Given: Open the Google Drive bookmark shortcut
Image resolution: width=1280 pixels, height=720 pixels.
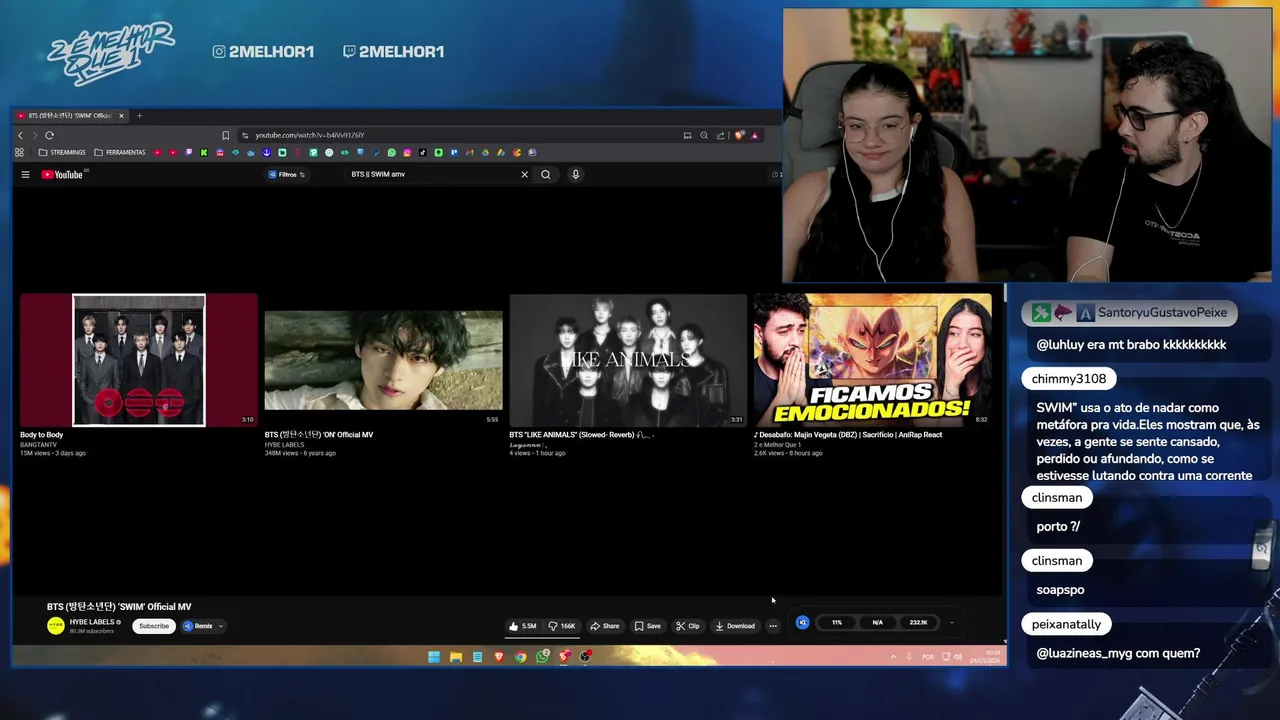Looking at the screenshot, I should coord(485,152).
